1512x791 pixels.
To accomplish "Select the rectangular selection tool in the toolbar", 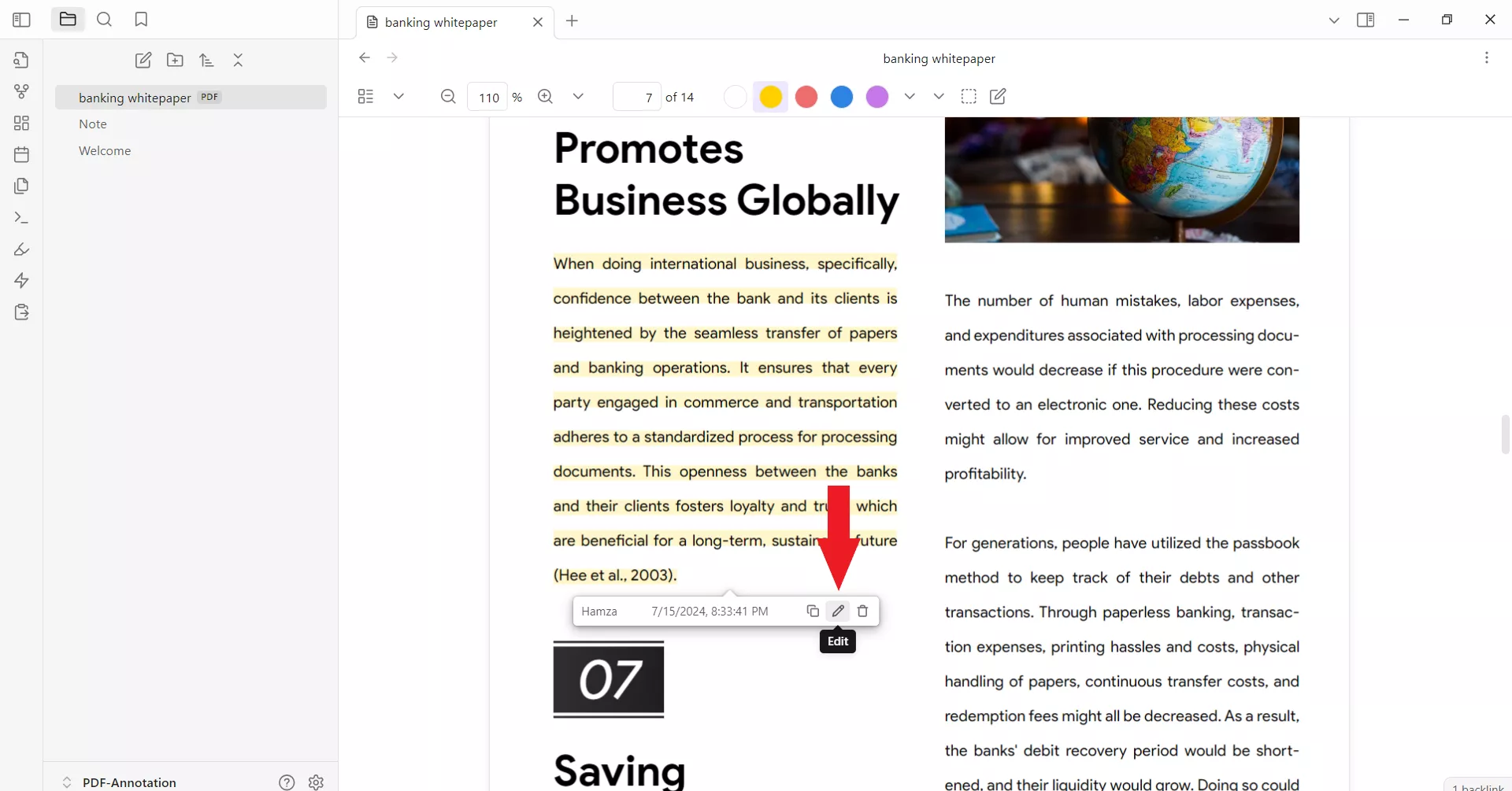I will coord(969,96).
